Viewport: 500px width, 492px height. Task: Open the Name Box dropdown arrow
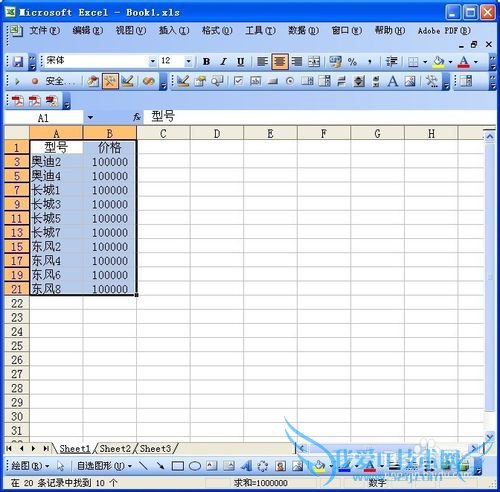tap(90, 118)
